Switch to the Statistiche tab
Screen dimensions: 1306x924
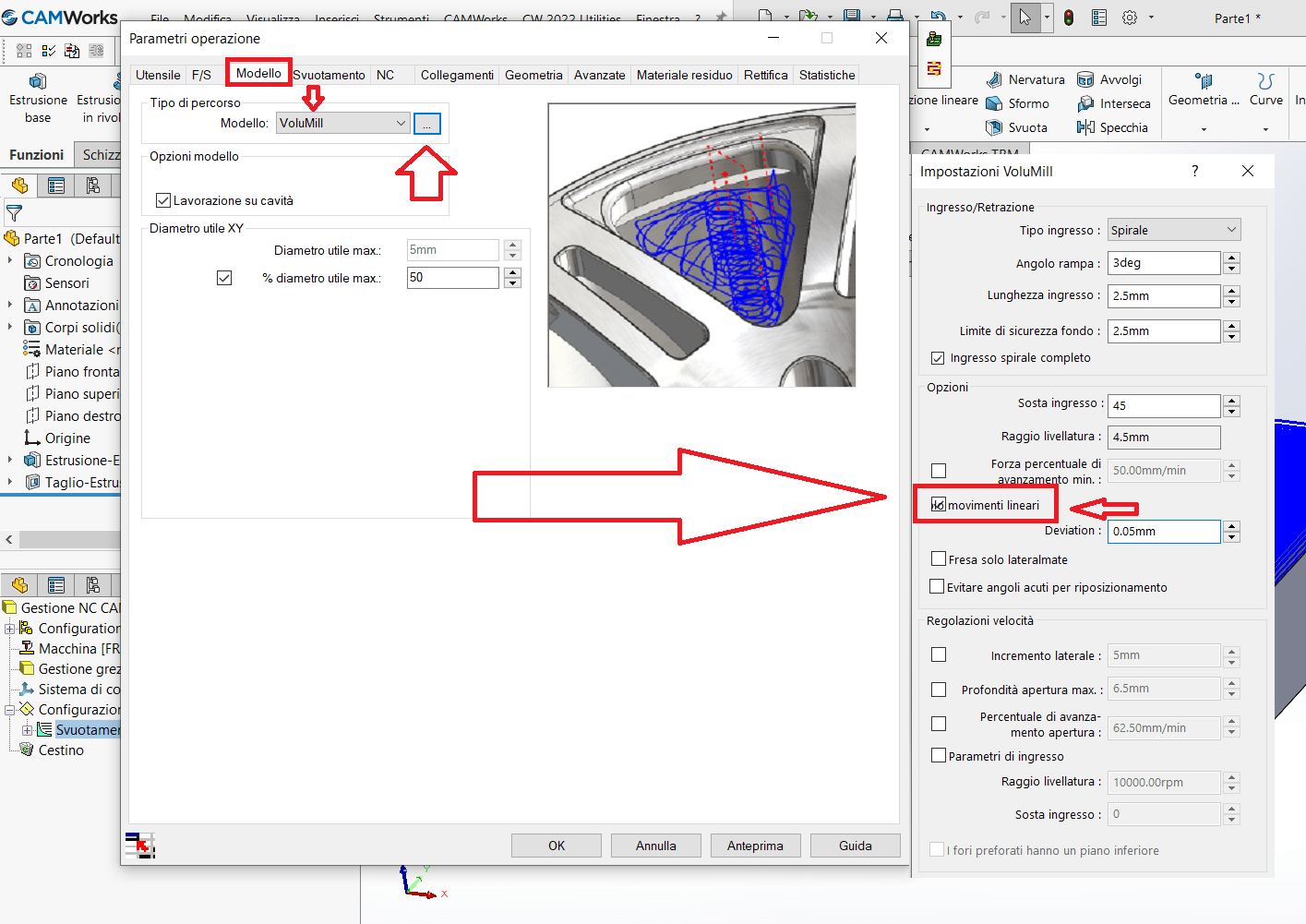tap(827, 75)
